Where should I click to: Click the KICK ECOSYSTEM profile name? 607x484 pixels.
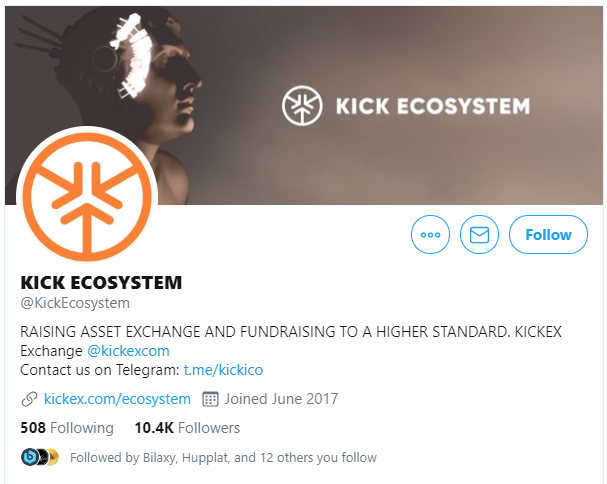(101, 282)
